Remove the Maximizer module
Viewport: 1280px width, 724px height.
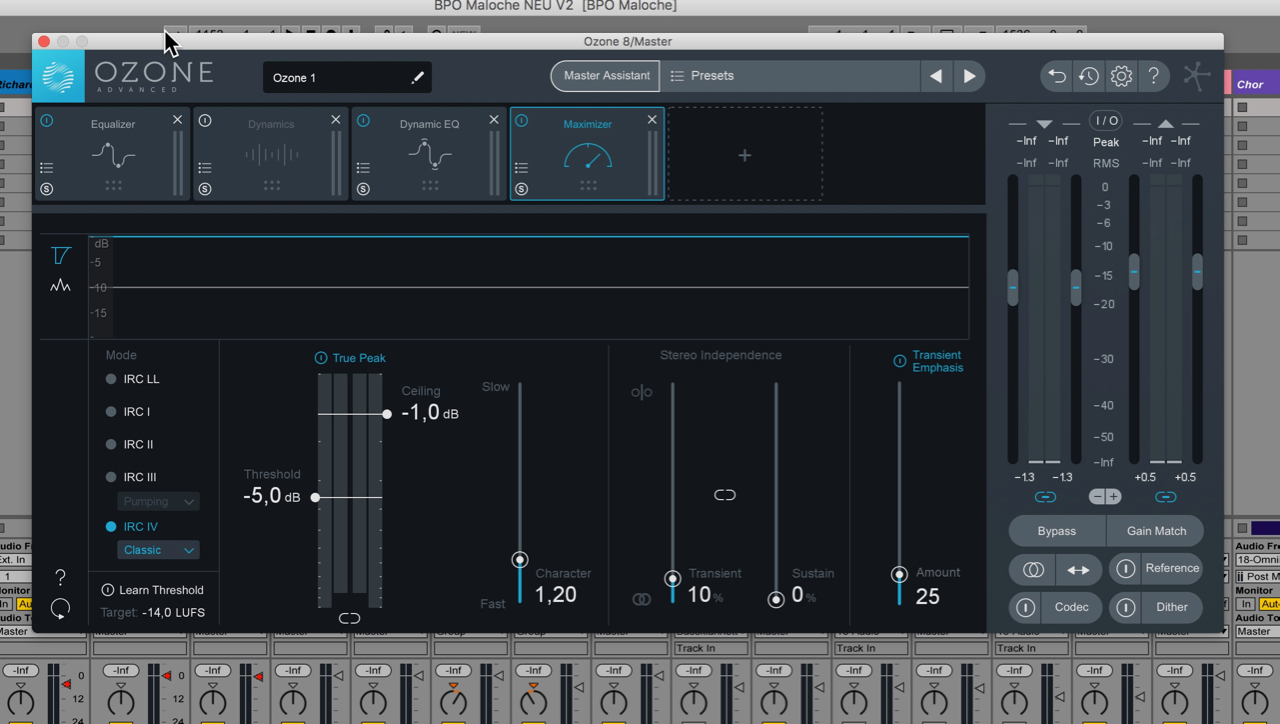tap(652, 120)
